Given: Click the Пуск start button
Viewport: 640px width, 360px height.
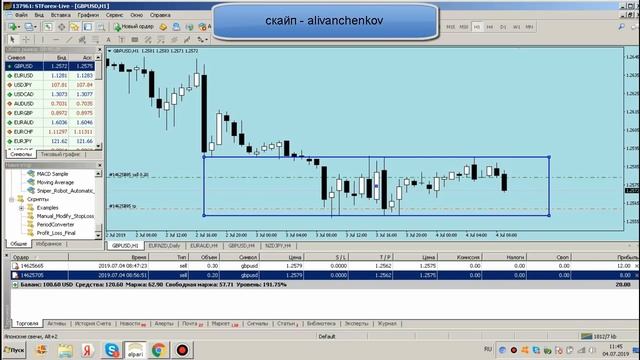Looking at the screenshot, I should tap(14, 350).
